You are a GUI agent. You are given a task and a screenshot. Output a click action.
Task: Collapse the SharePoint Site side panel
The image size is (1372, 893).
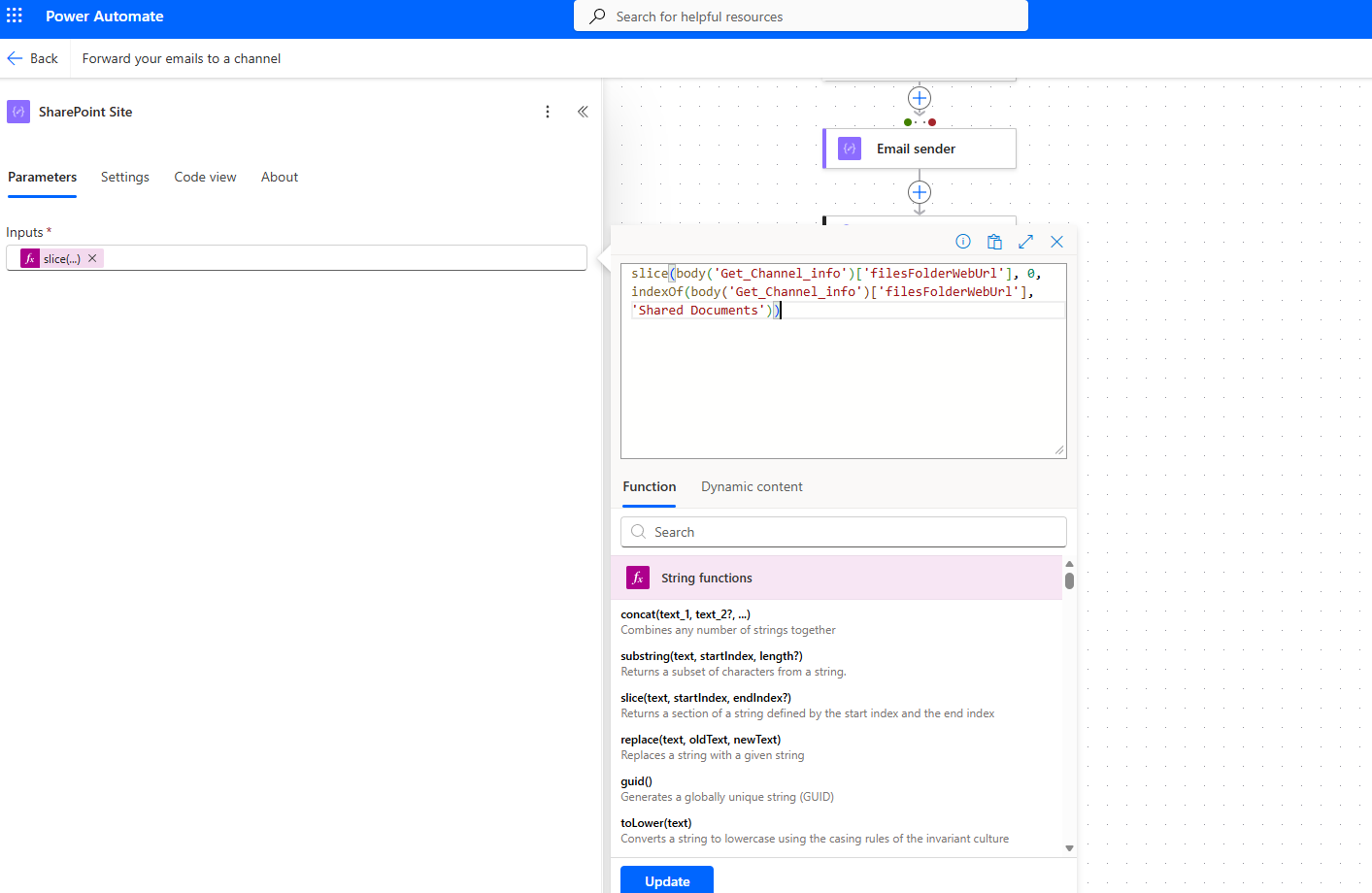click(583, 112)
